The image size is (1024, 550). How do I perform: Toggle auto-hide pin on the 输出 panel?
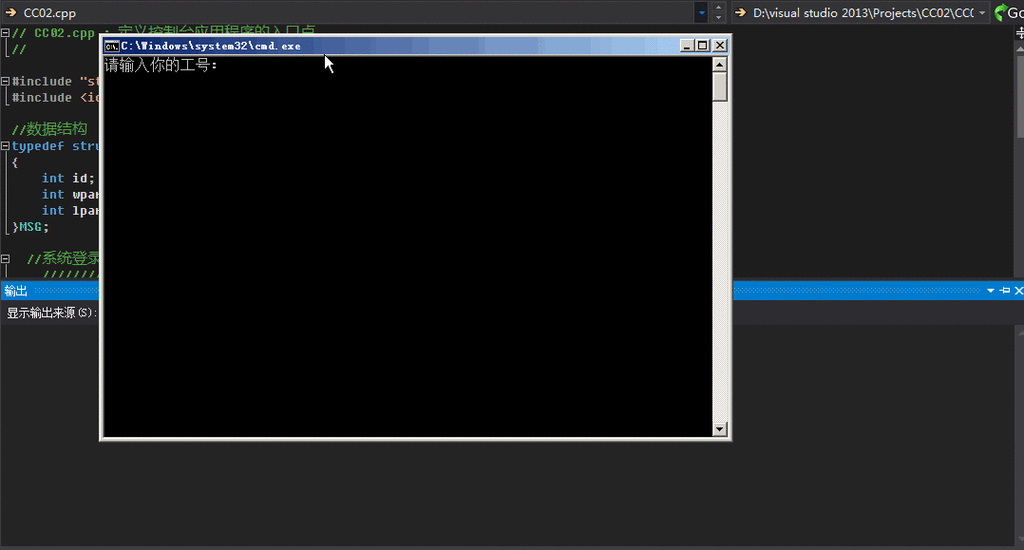click(1005, 290)
